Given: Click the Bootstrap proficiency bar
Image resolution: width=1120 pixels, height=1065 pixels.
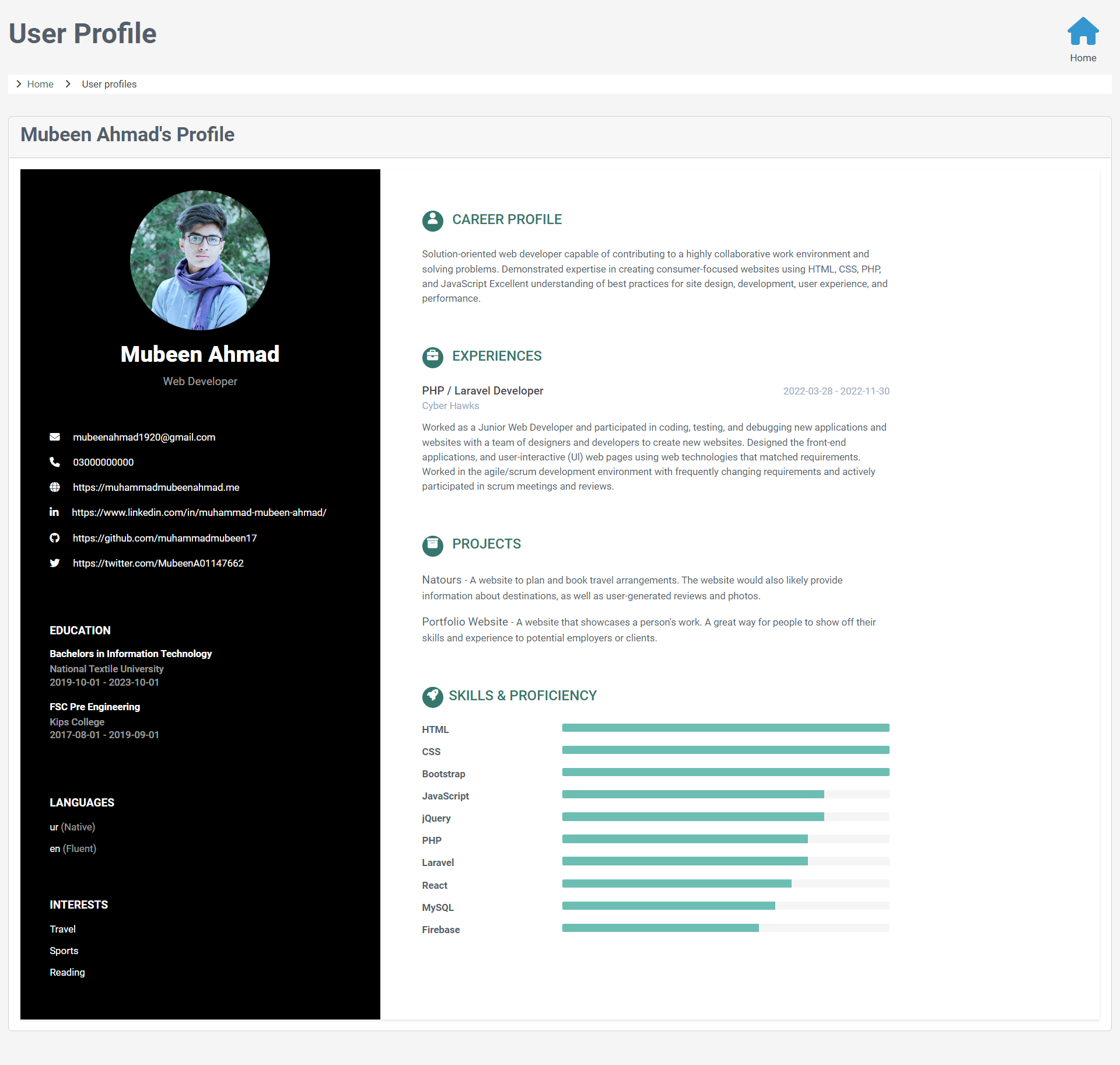Looking at the screenshot, I should (726, 772).
